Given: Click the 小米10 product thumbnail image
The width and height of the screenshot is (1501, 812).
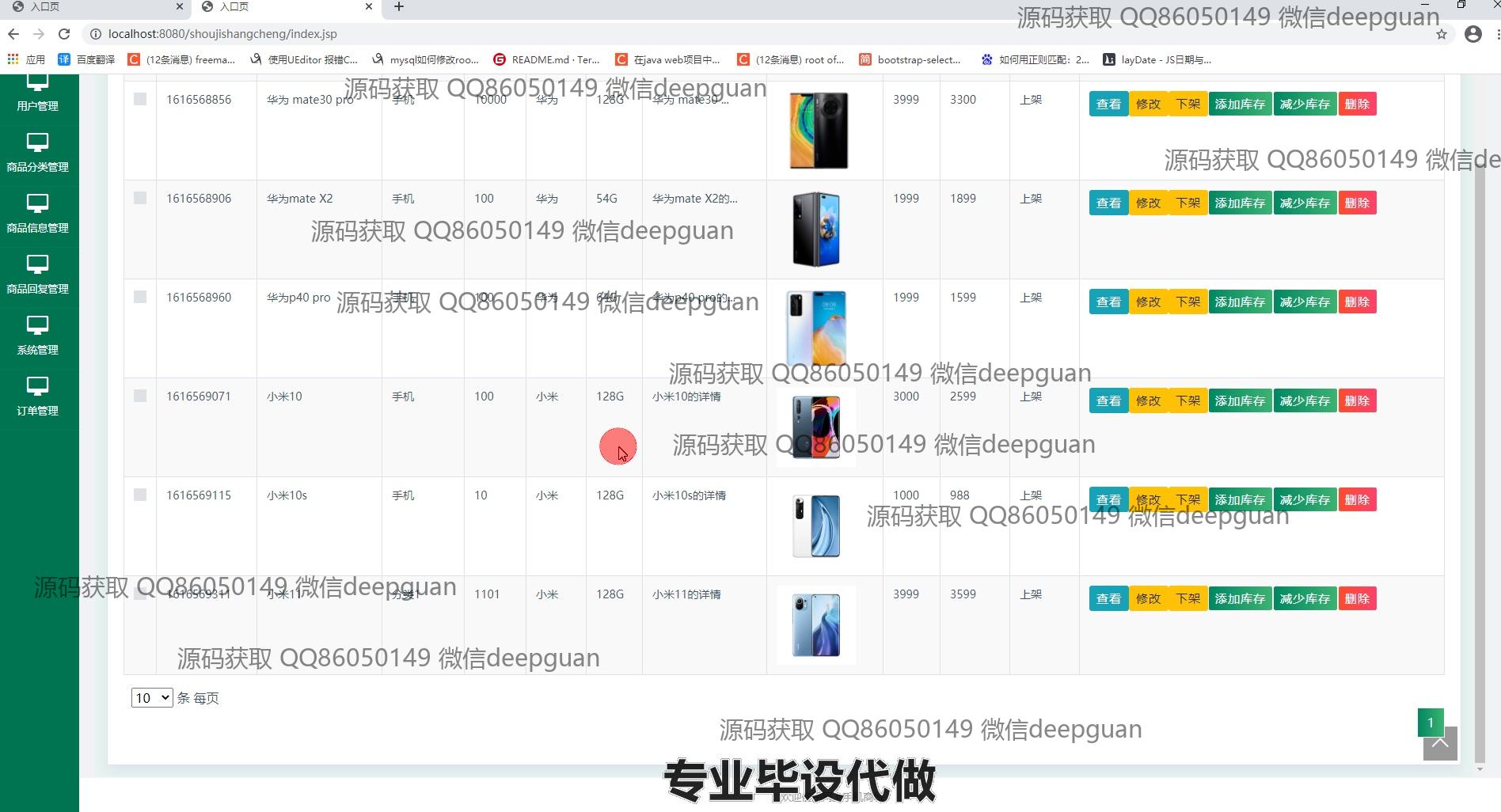Looking at the screenshot, I should click(x=815, y=427).
